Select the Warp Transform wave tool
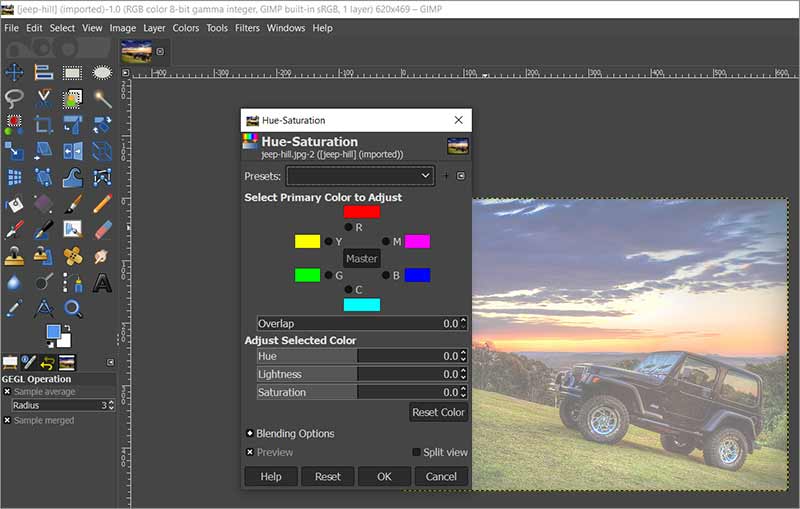The image size is (800, 509). coord(72,177)
